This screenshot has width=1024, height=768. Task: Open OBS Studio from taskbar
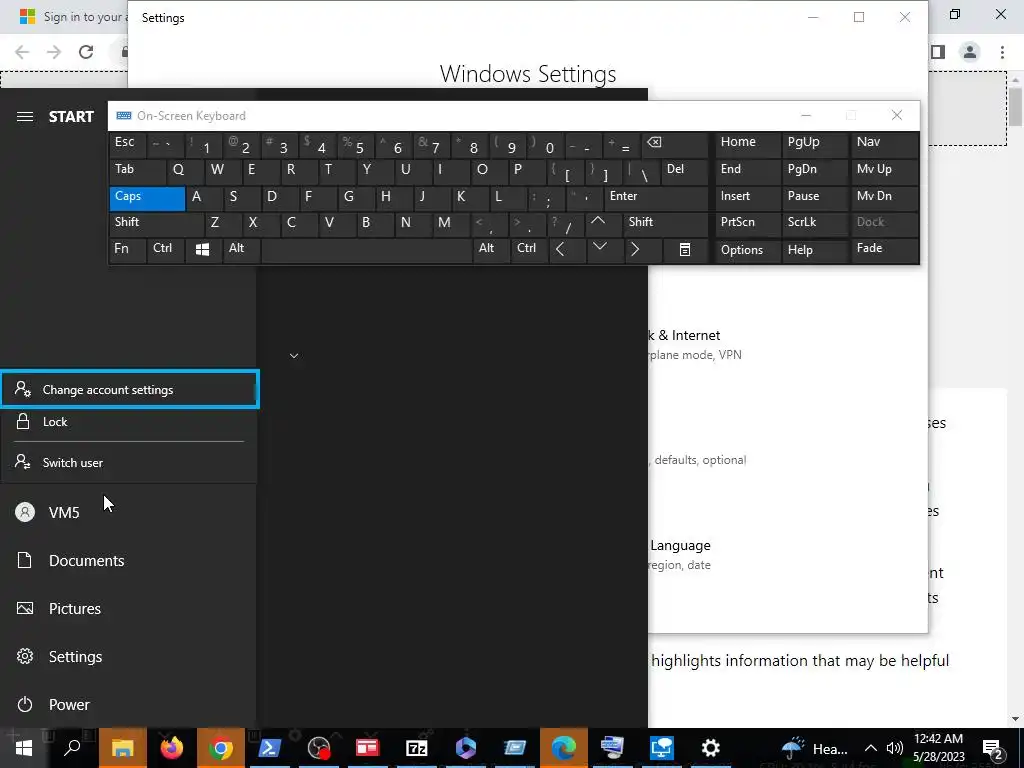[x=319, y=748]
